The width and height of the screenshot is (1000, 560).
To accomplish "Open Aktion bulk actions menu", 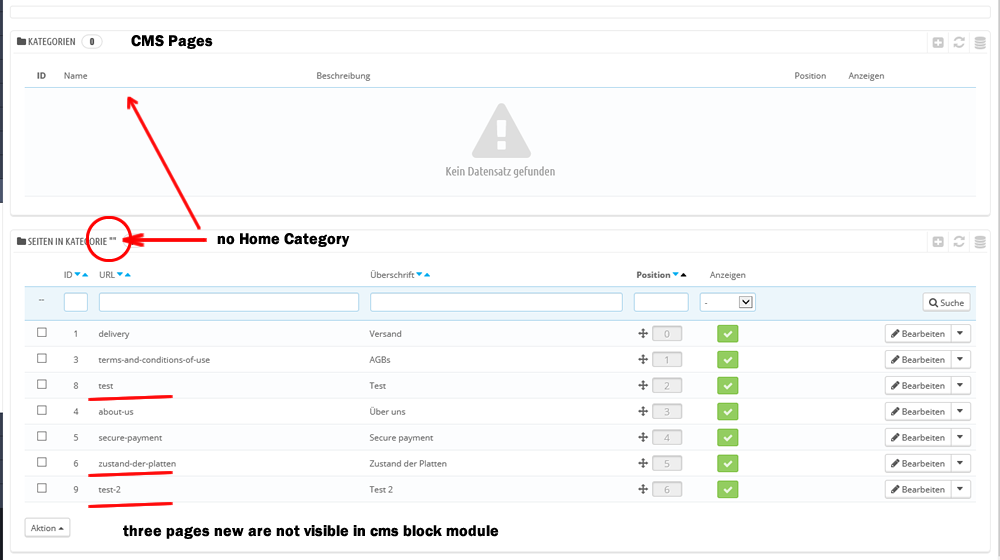I will 47,528.
